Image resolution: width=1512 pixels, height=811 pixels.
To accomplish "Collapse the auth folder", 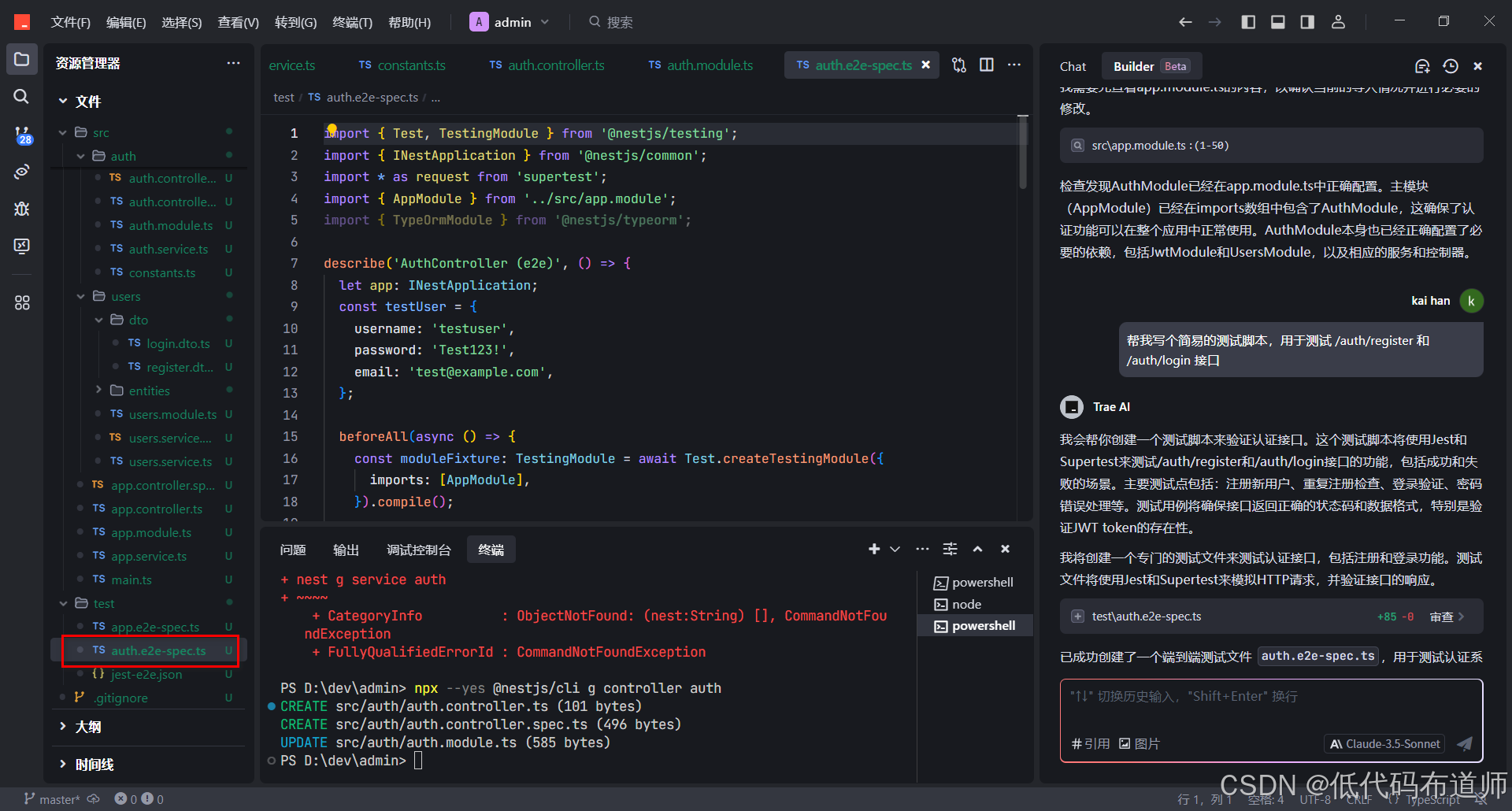I will 81,156.
